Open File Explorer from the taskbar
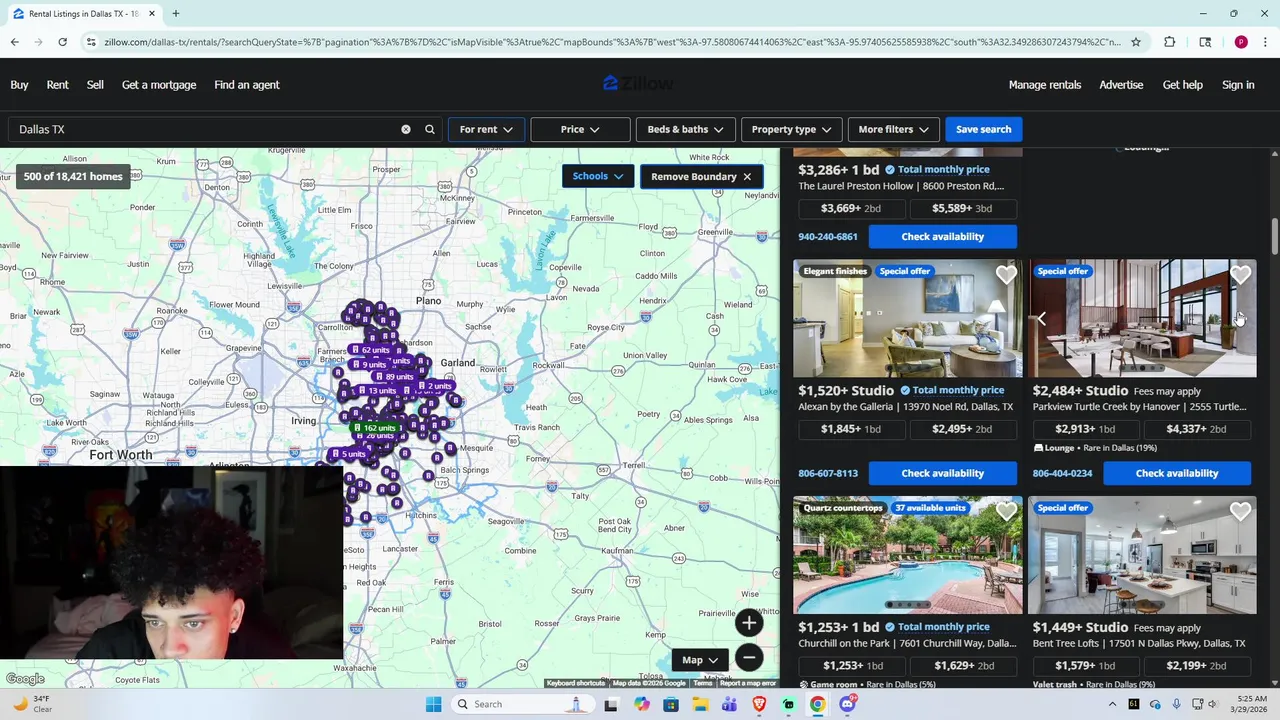Screen dimensions: 1280x720 [x=700, y=704]
